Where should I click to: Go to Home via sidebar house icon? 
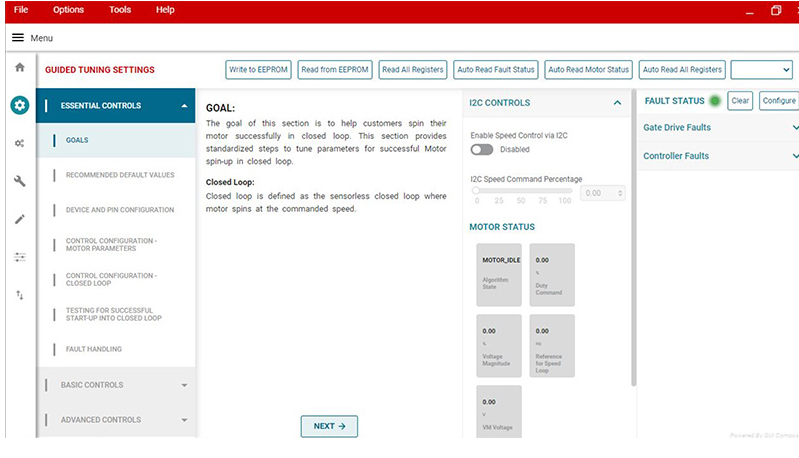coord(19,68)
